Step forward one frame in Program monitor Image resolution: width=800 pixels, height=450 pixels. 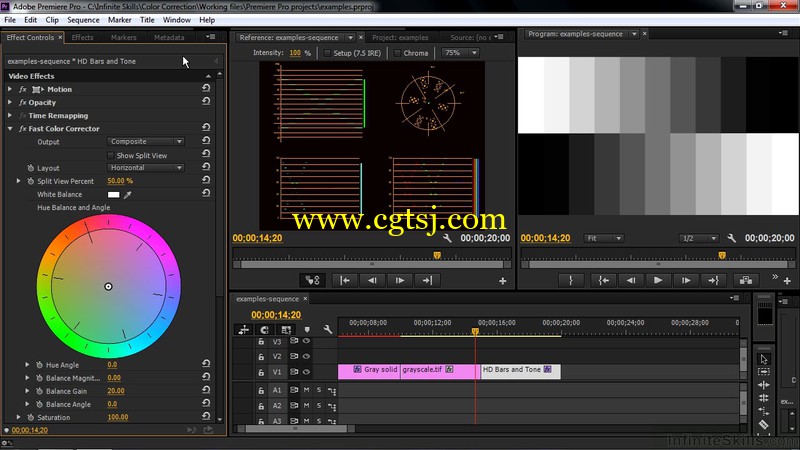[x=686, y=280]
